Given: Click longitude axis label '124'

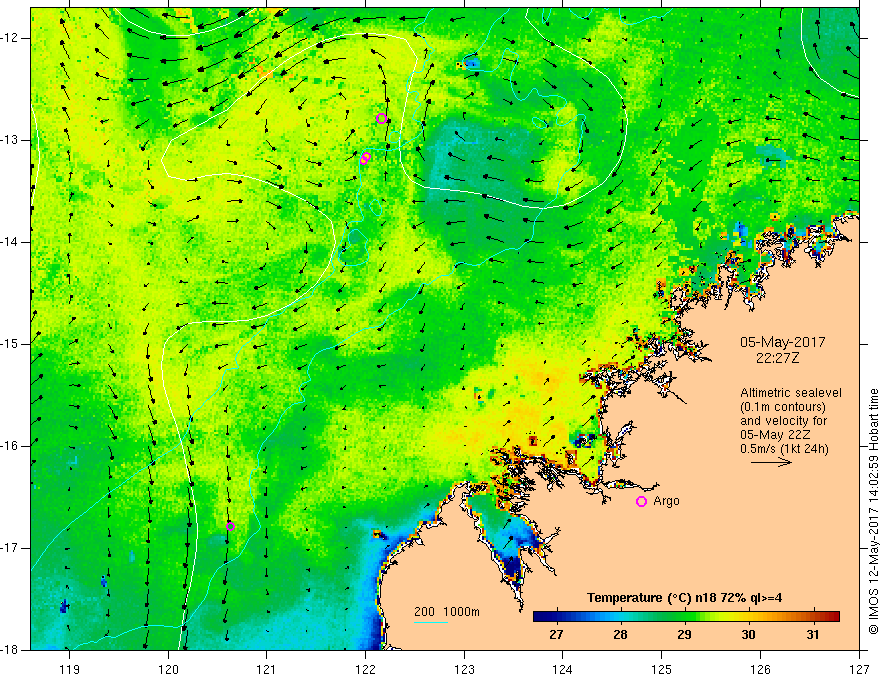Looking at the screenshot, I should (563, 669).
